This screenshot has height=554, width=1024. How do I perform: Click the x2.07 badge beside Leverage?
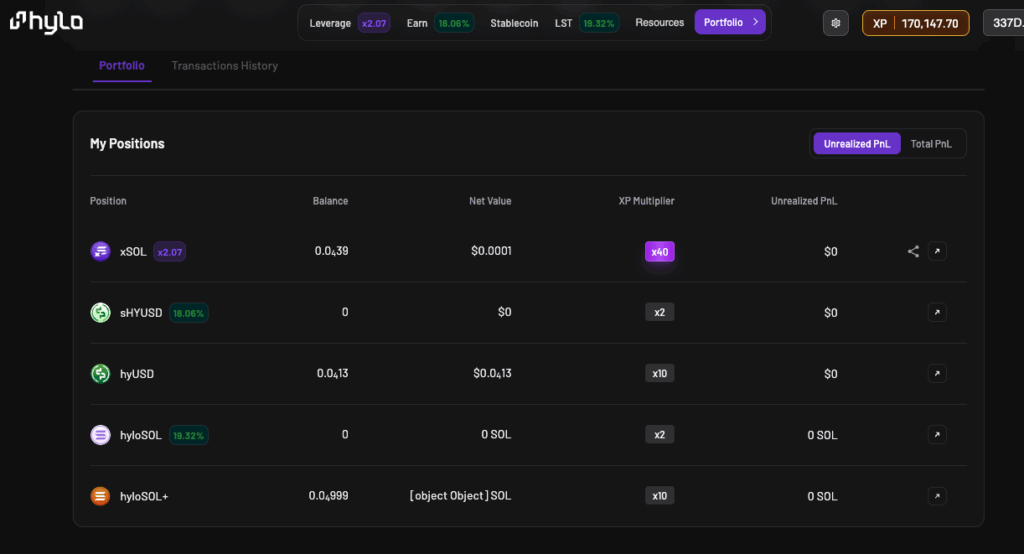(374, 23)
